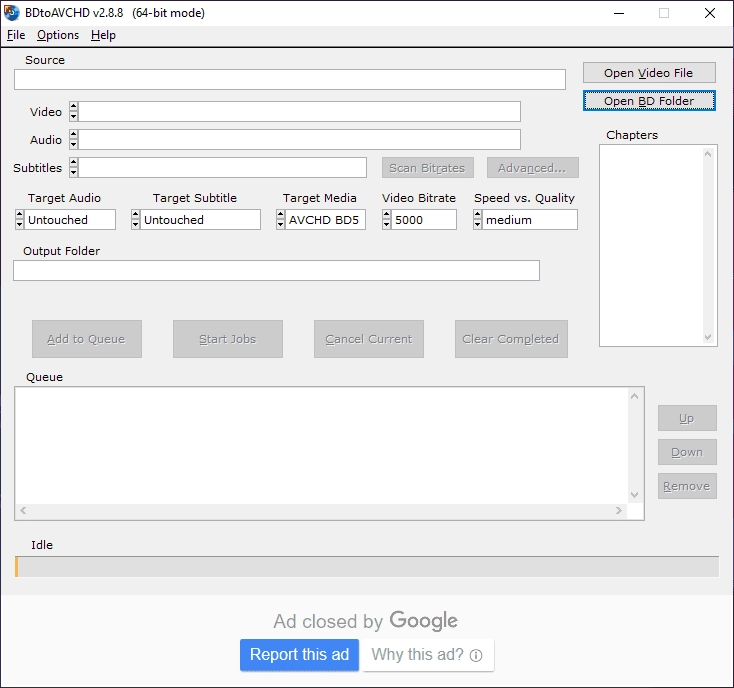Step down the Subtitles spinner

click(73, 173)
